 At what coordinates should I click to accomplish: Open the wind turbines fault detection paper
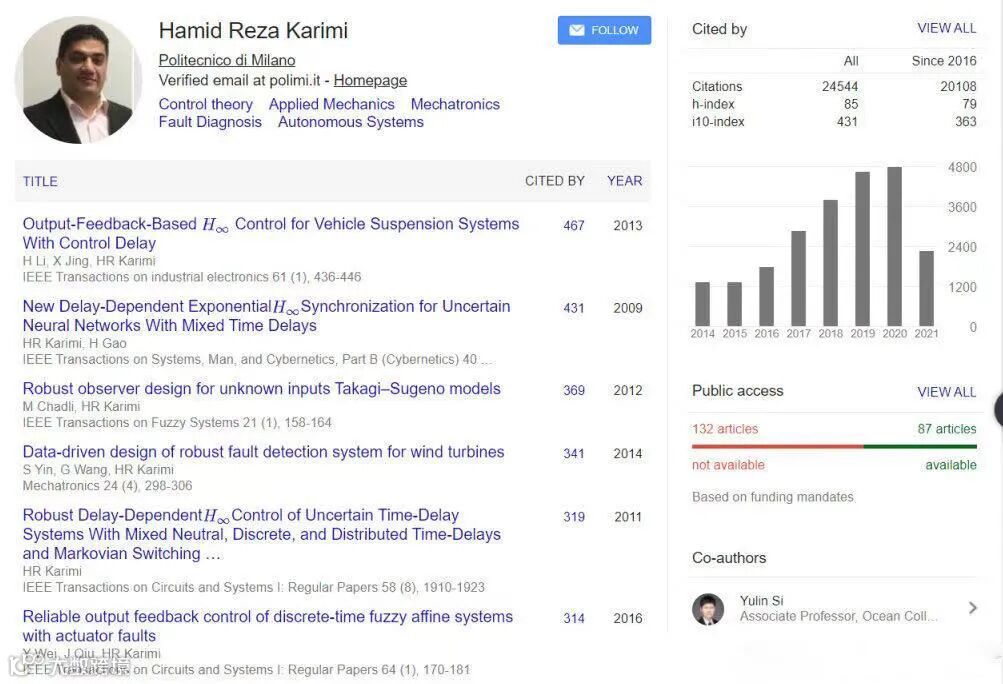263,452
